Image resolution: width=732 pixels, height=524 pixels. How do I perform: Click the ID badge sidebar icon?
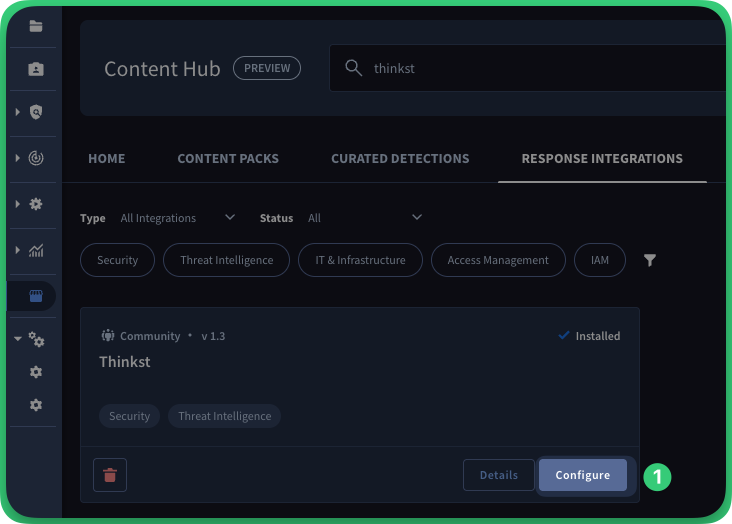pyautogui.click(x=36, y=69)
